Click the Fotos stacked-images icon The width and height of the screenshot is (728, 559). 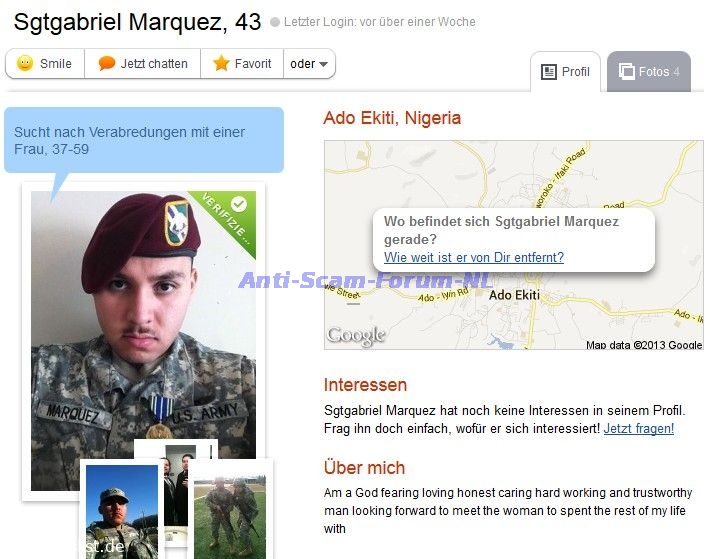626,72
